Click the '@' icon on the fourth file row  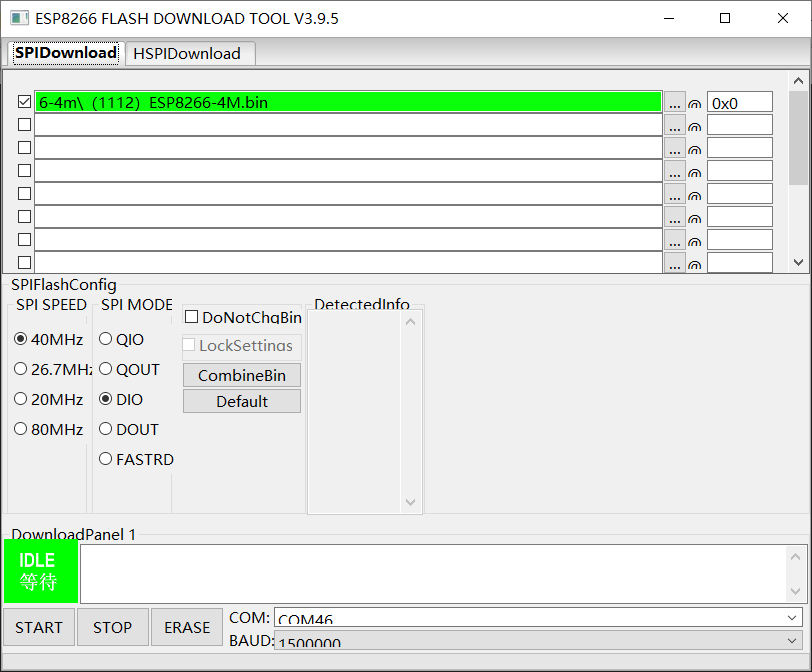coord(694,173)
